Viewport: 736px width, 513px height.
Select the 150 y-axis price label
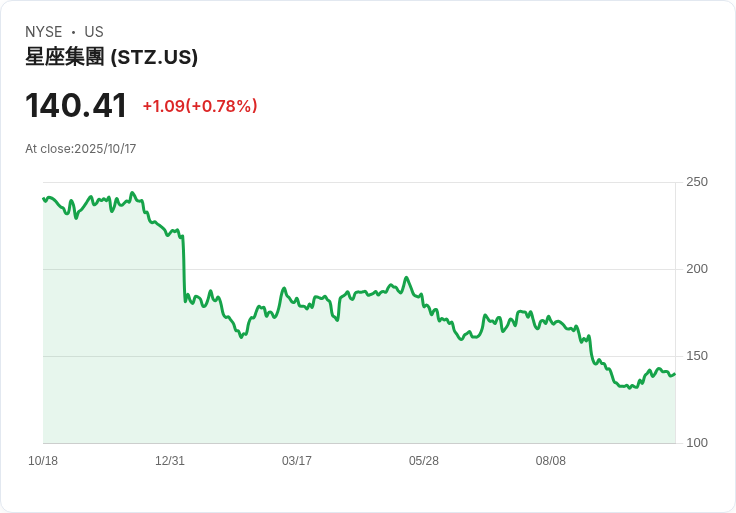[697, 356]
